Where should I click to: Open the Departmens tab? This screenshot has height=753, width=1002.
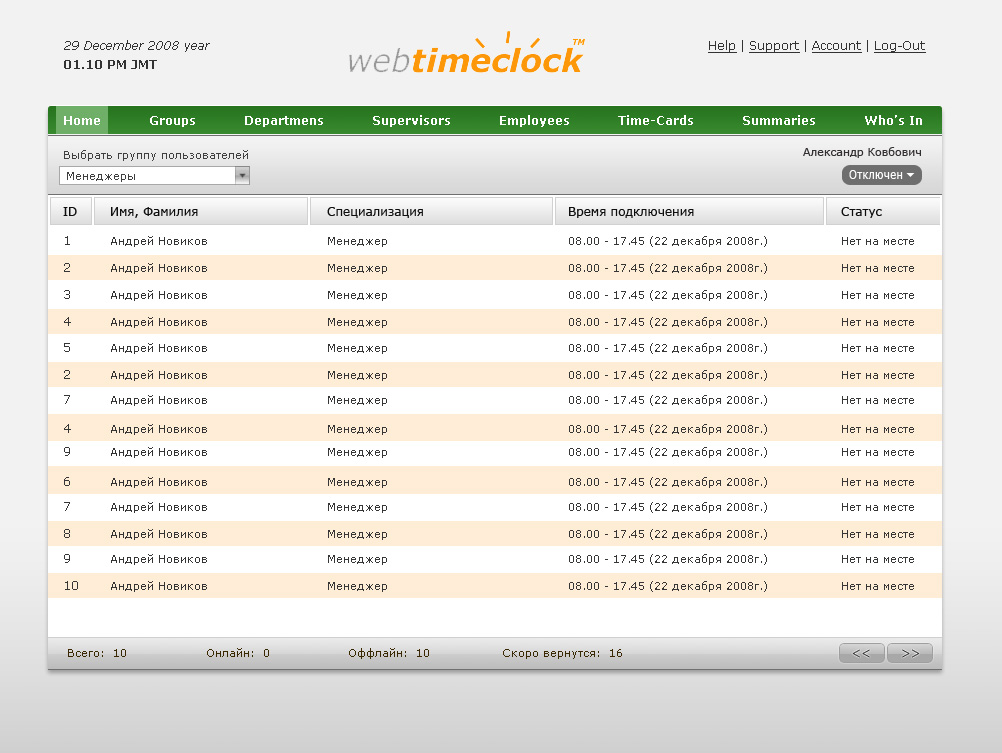[x=283, y=119]
